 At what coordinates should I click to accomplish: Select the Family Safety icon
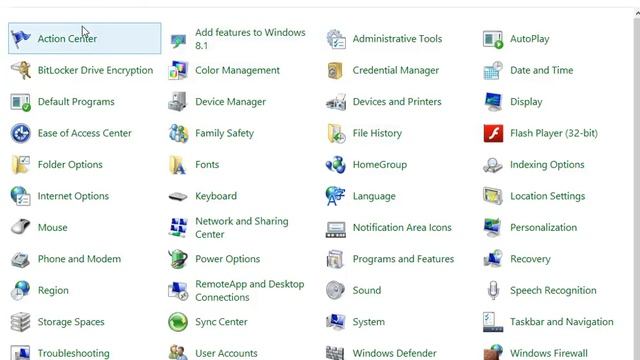(178, 133)
